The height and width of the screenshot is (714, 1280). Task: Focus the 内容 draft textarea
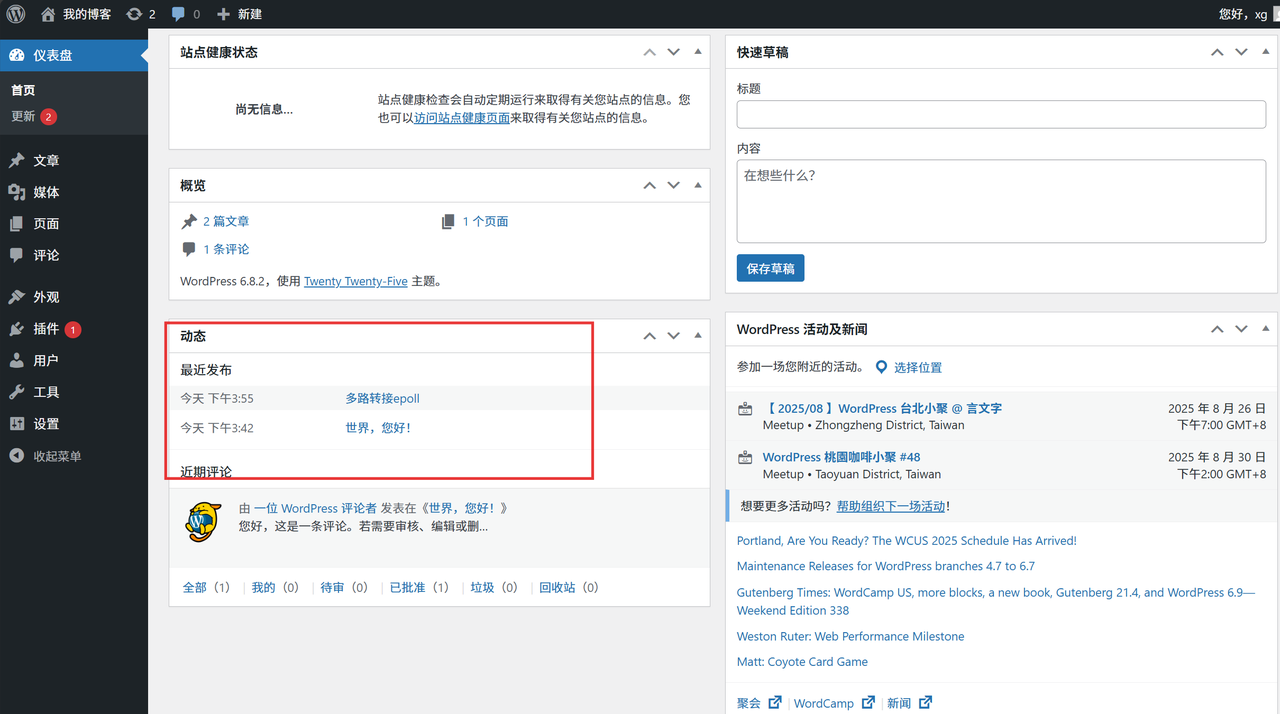pyautogui.click(x=1001, y=201)
